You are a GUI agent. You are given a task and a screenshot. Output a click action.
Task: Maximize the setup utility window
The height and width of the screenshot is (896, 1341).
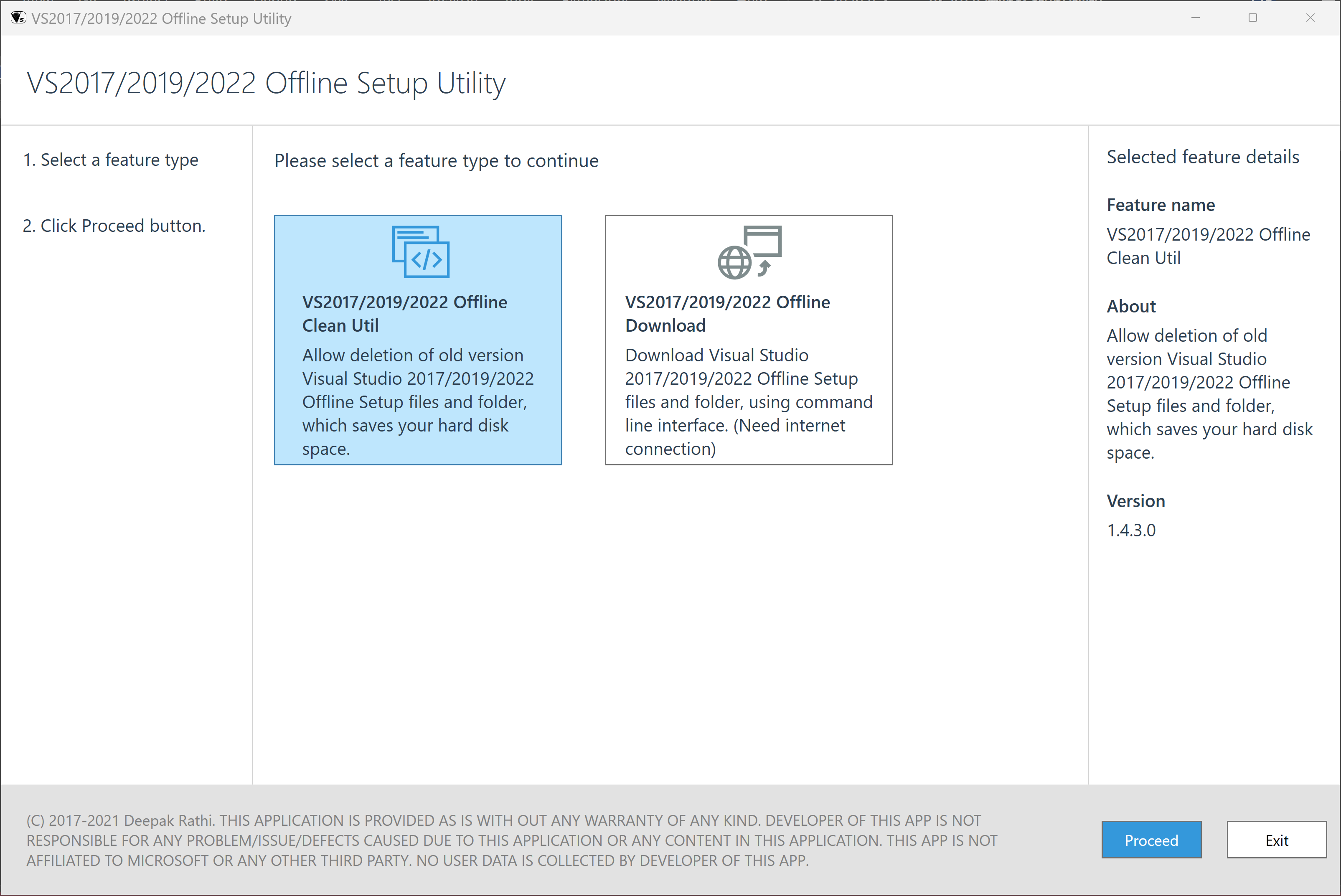click(1252, 18)
